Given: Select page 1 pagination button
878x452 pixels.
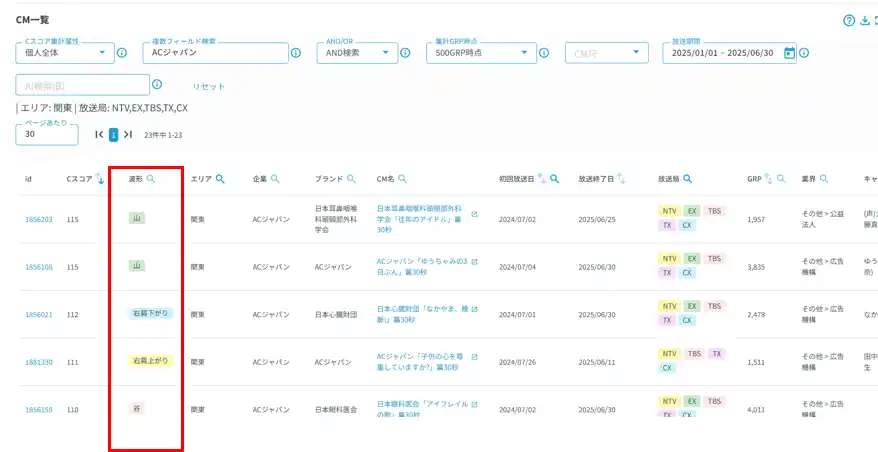Looking at the screenshot, I should 114,134.
